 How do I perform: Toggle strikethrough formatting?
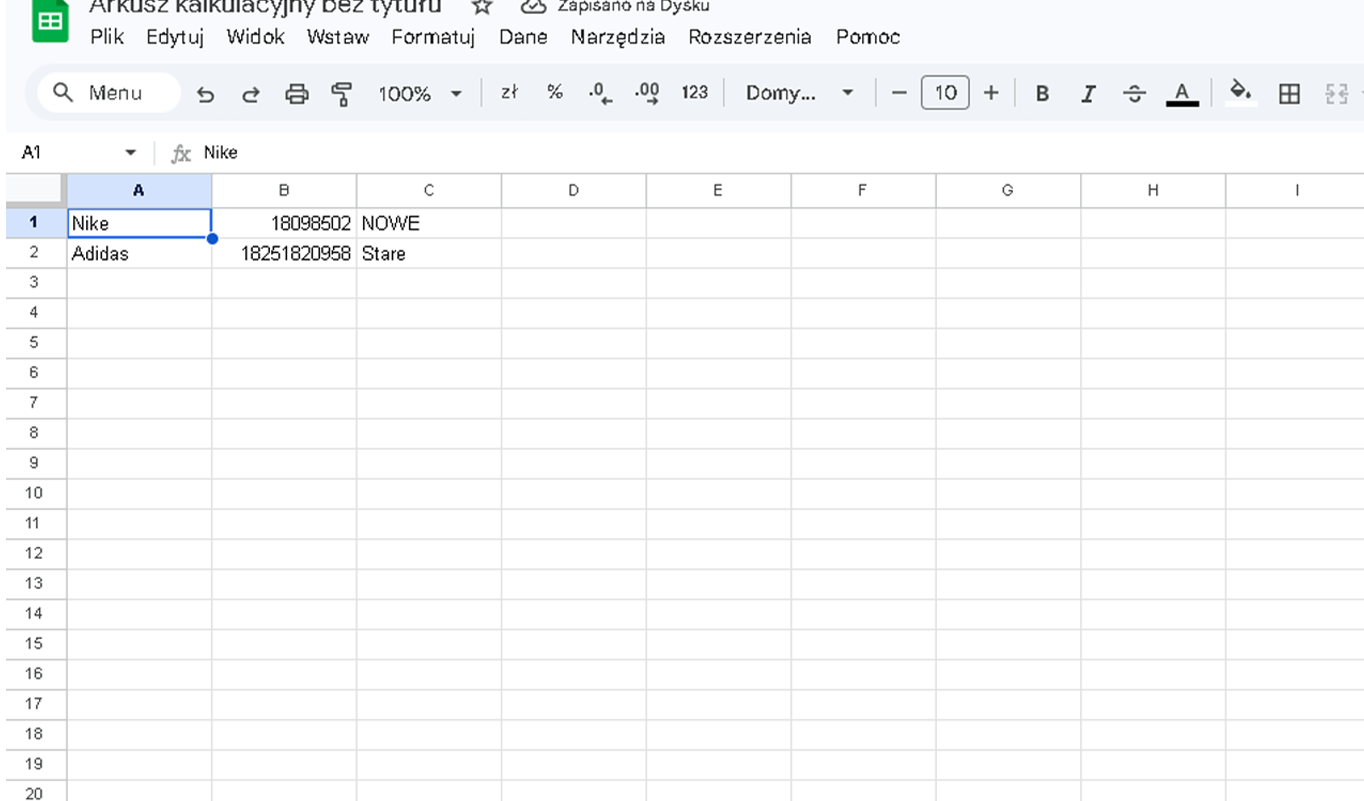[x=1134, y=93]
